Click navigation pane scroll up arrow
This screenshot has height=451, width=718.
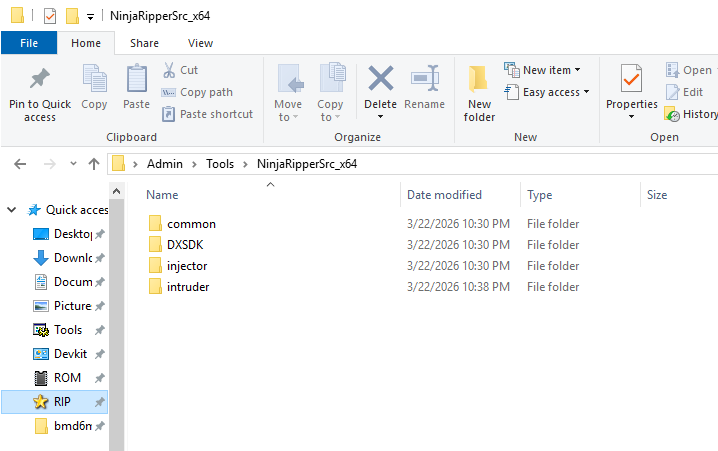[x=116, y=191]
